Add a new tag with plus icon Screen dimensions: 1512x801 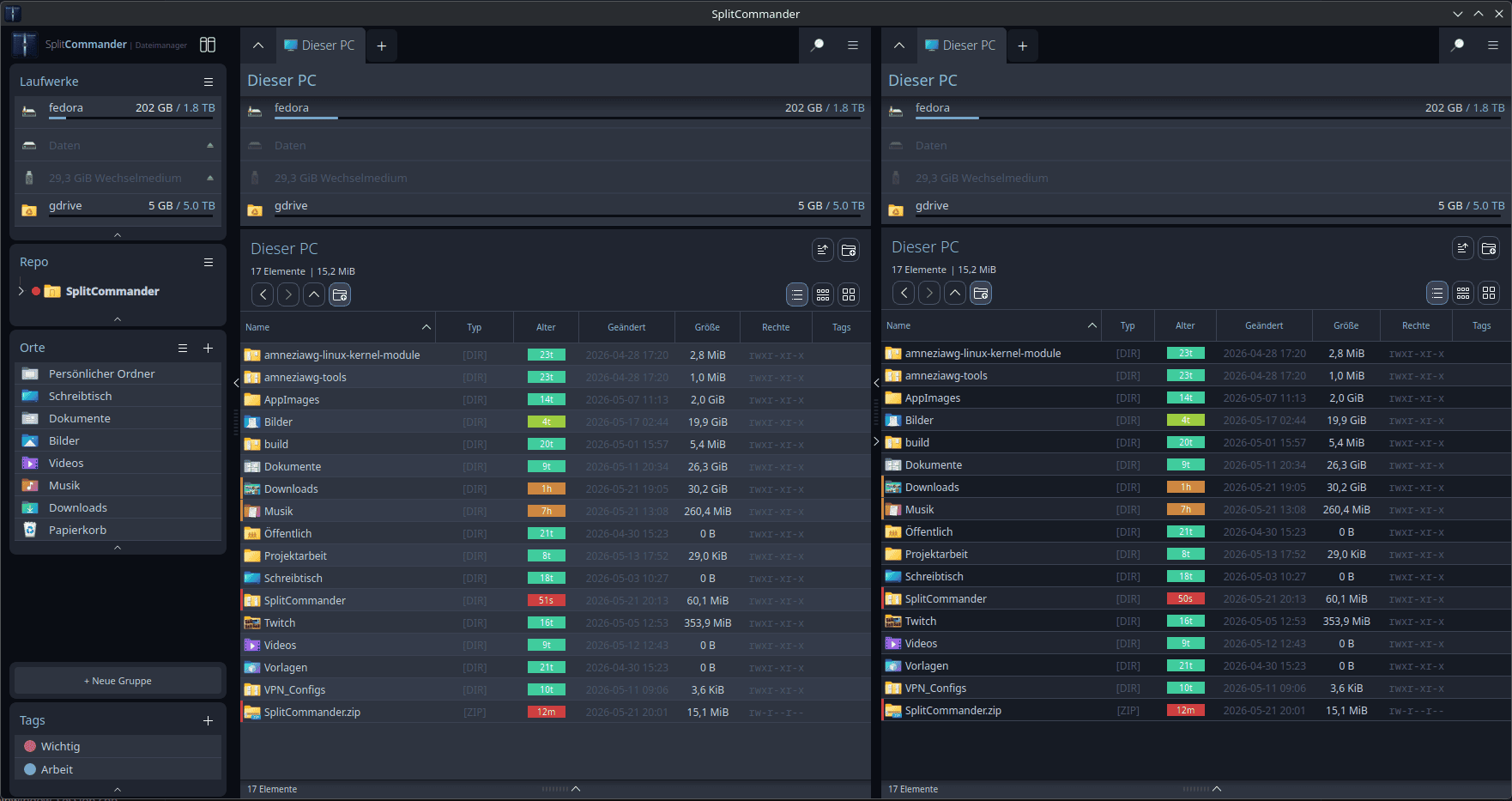click(208, 720)
